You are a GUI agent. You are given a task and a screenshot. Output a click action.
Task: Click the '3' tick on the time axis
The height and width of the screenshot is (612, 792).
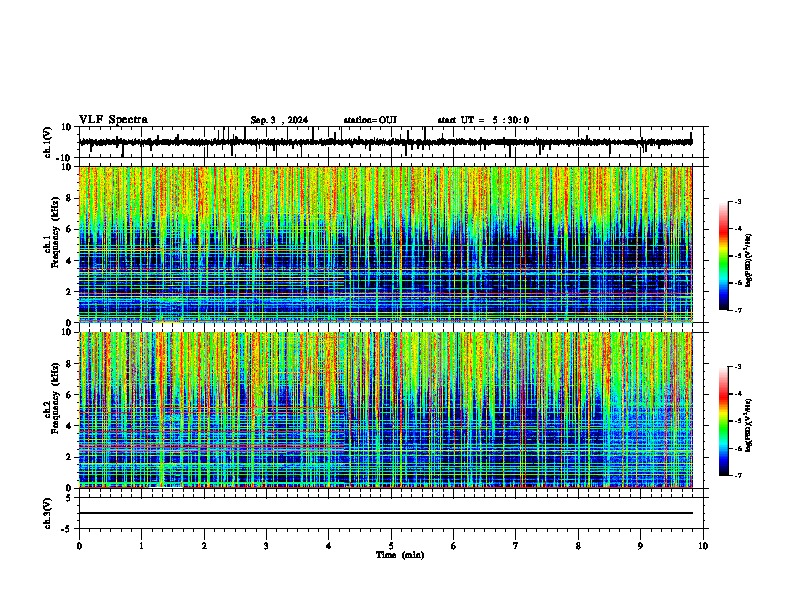point(266,546)
